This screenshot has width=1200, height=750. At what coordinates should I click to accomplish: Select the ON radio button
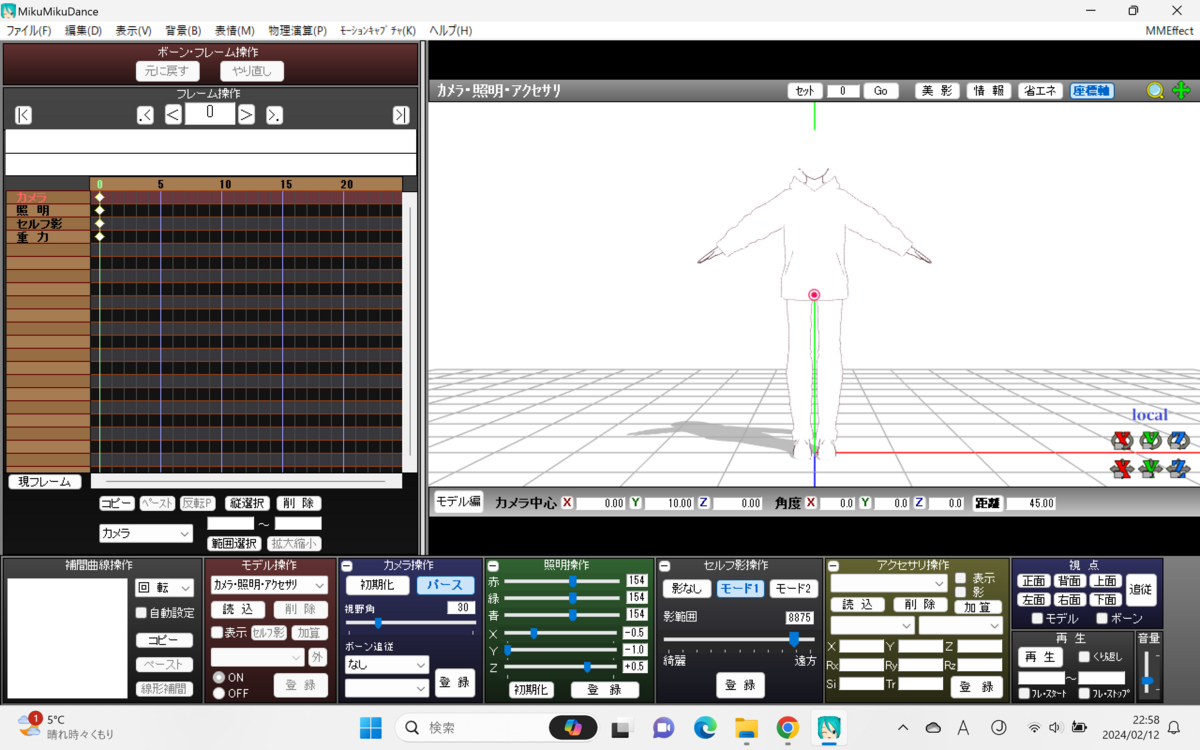[219, 677]
